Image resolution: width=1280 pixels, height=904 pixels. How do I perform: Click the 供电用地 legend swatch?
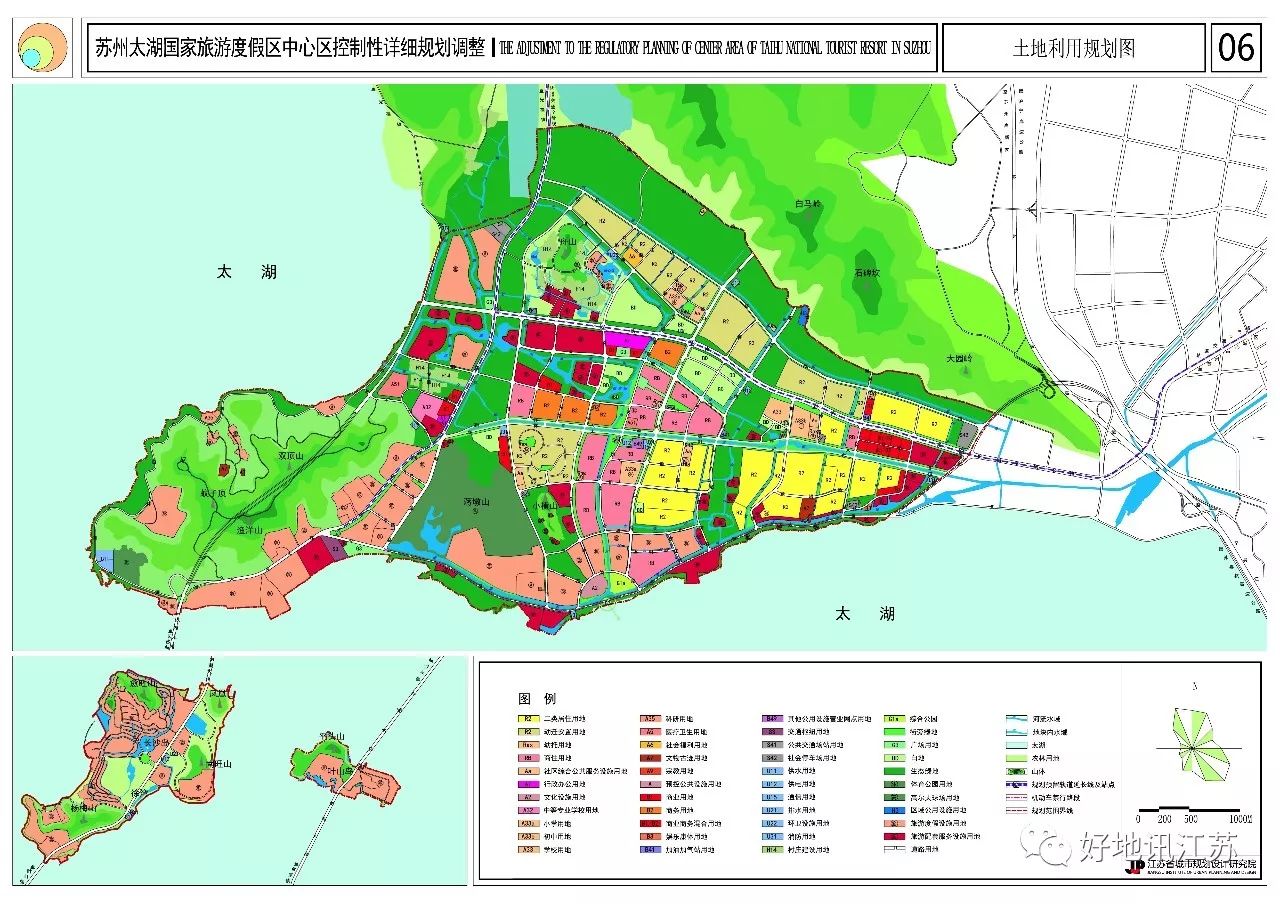tap(772, 784)
